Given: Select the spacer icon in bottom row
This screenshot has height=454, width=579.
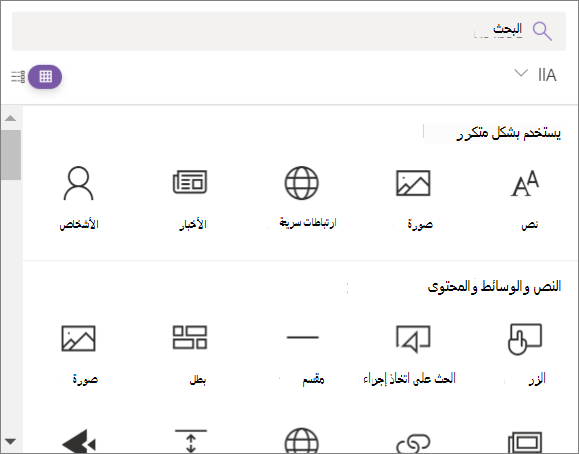Looking at the screenshot, I should click(191, 441).
